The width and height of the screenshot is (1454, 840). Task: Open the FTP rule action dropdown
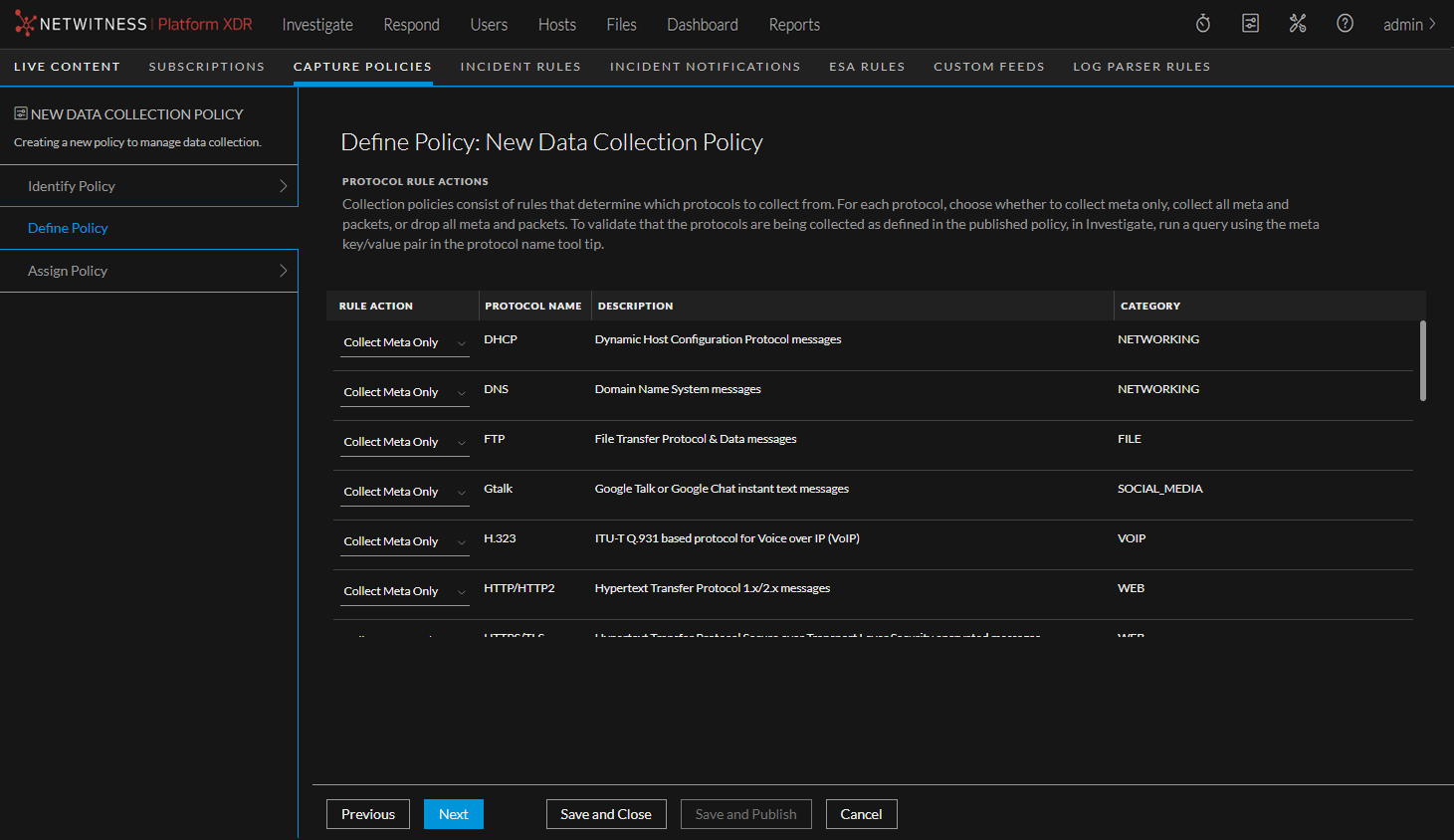(x=404, y=441)
